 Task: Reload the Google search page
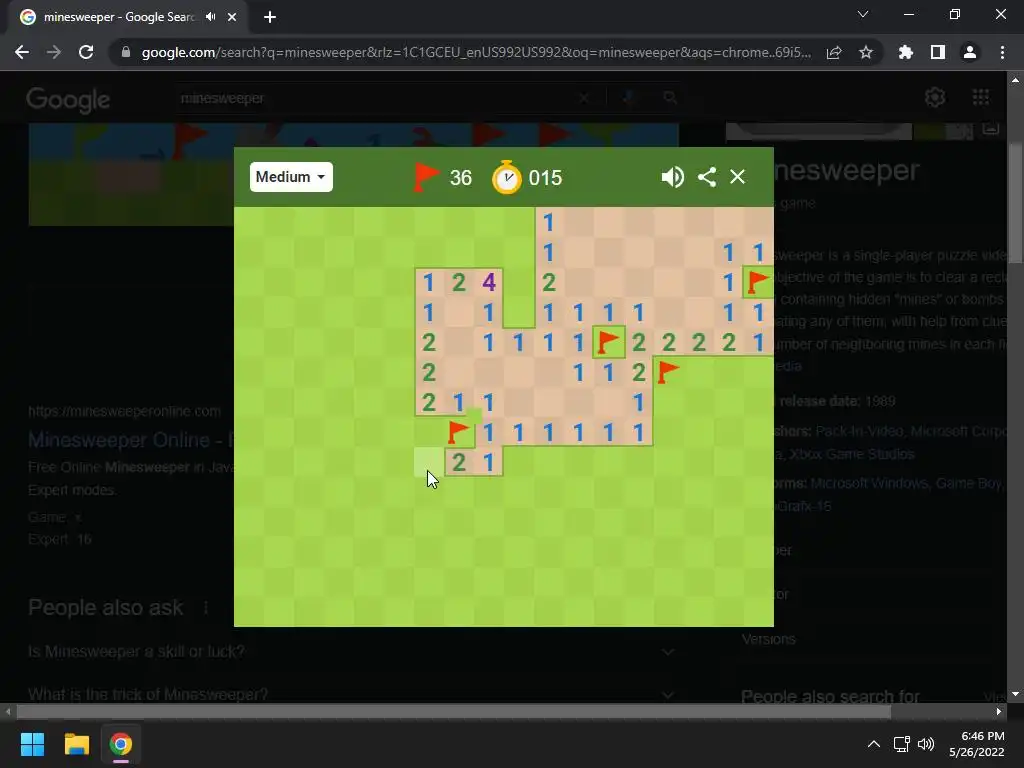click(x=86, y=52)
